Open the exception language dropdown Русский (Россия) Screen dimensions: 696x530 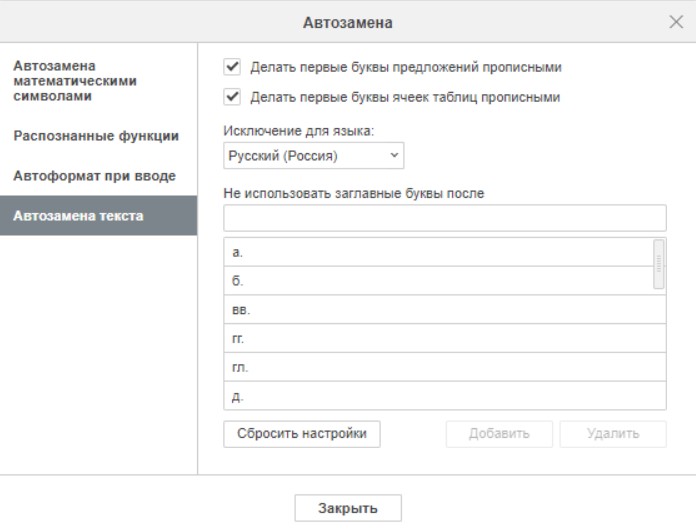point(313,156)
